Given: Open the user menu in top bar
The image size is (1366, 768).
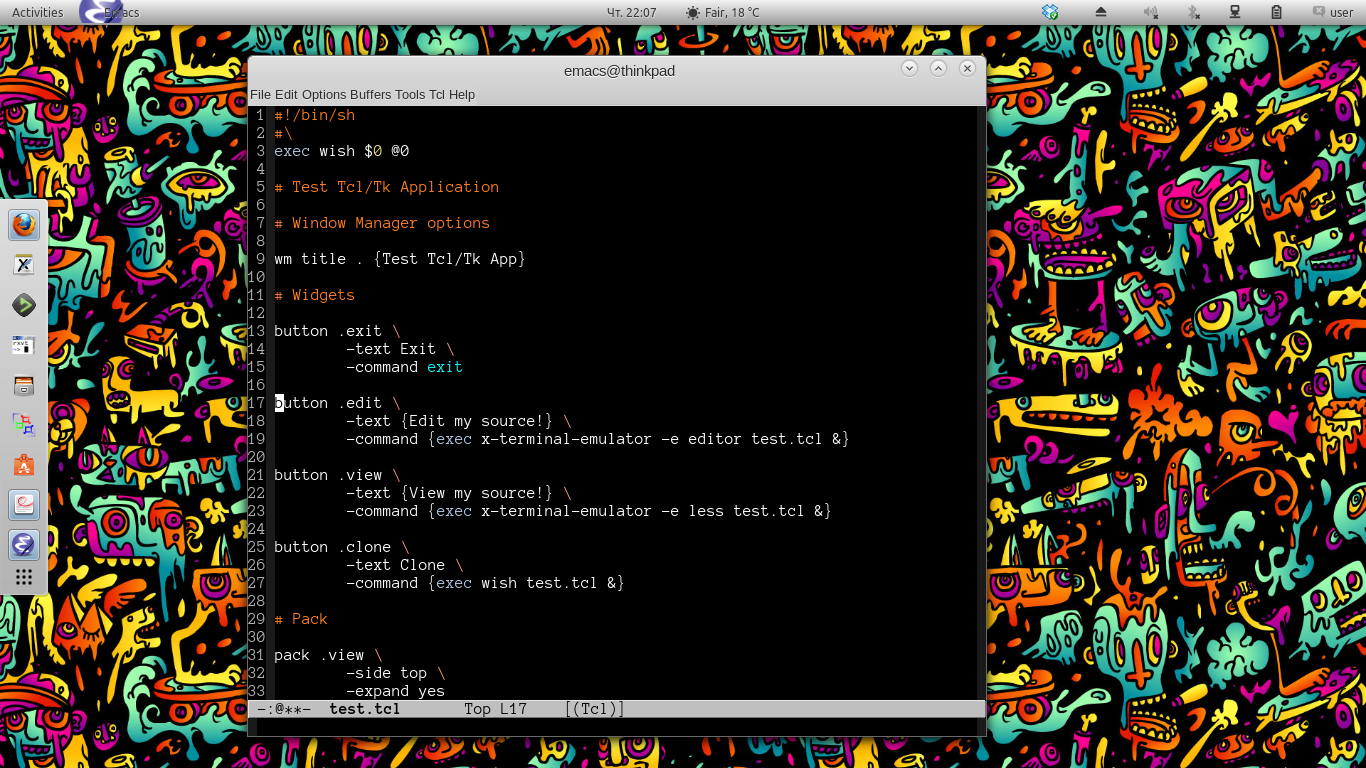Looking at the screenshot, I should click(1333, 12).
